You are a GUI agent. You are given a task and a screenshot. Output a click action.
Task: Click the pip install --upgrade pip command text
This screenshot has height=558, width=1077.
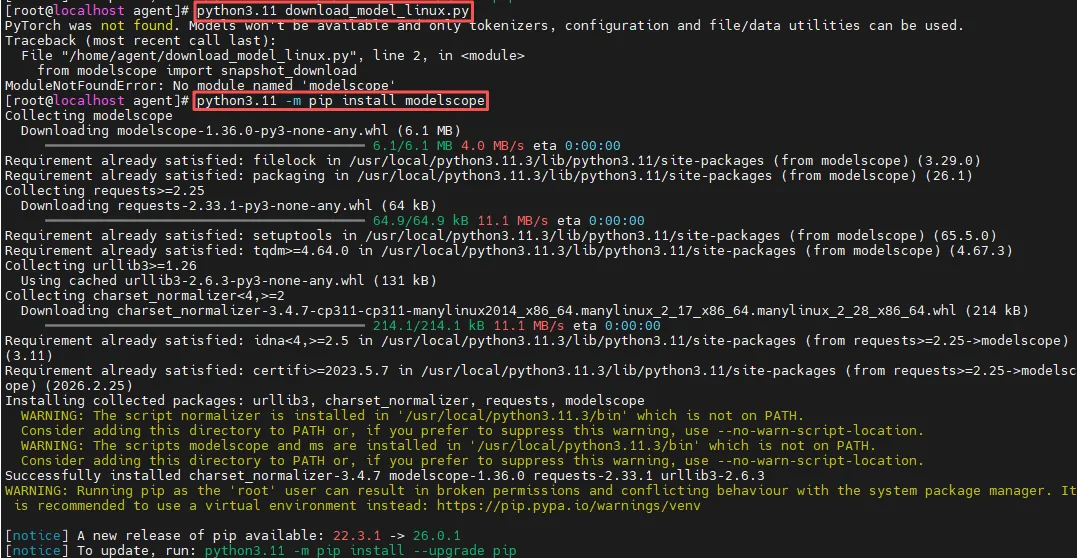click(x=361, y=550)
